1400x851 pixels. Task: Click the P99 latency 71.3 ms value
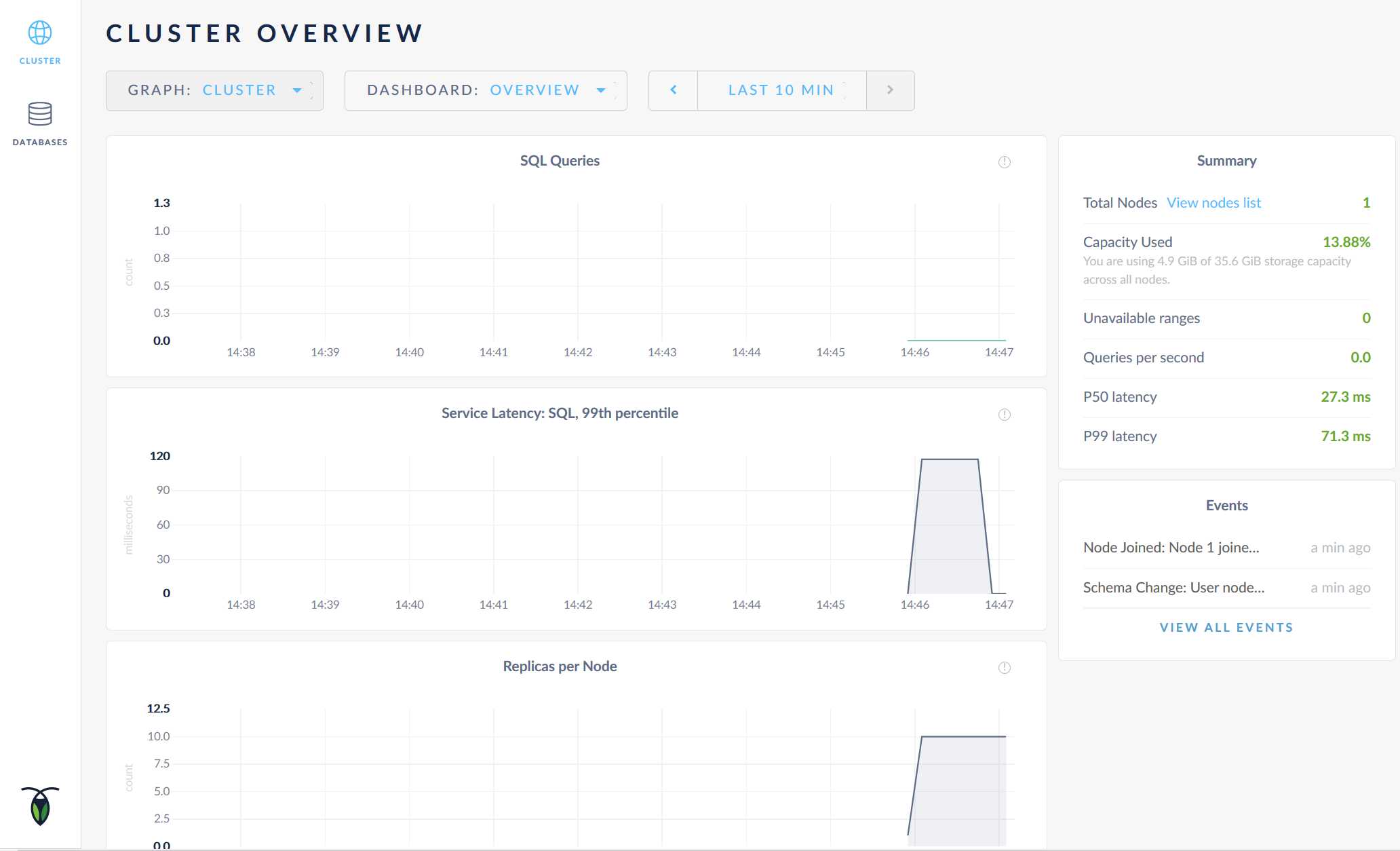tap(1346, 436)
